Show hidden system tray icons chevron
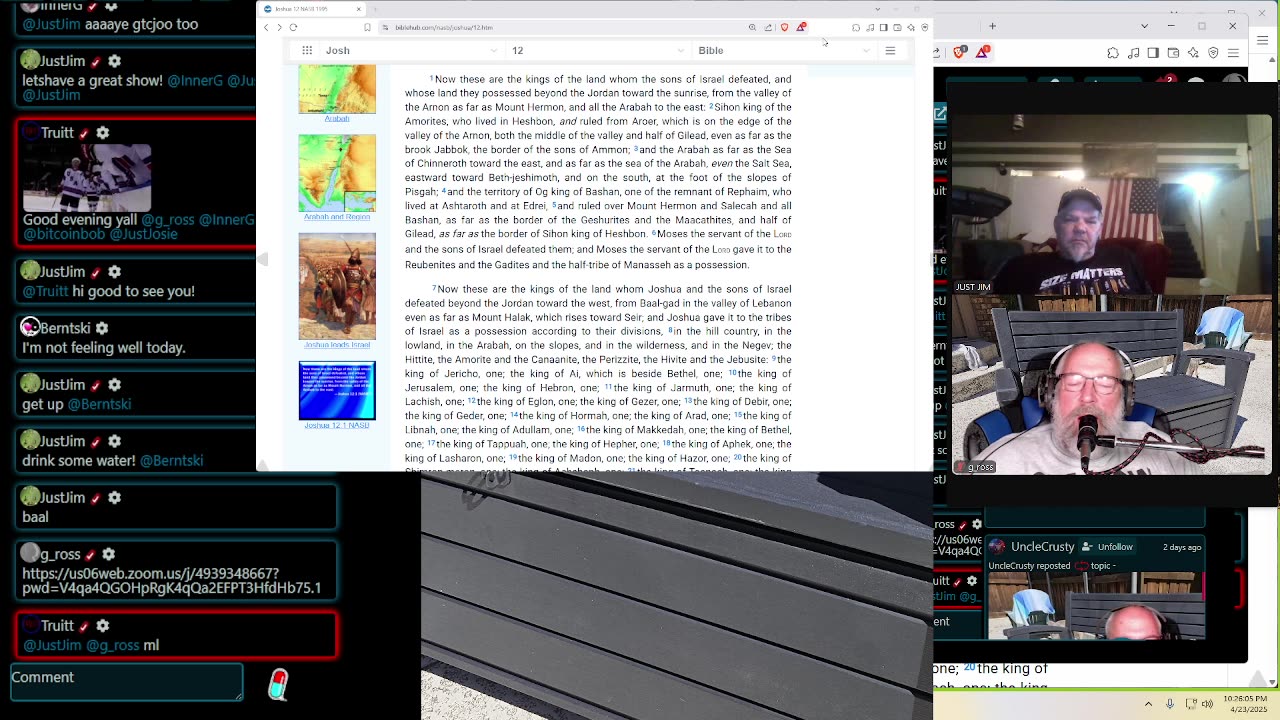Viewport: 1280px width, 720px height. point(1148,702)
